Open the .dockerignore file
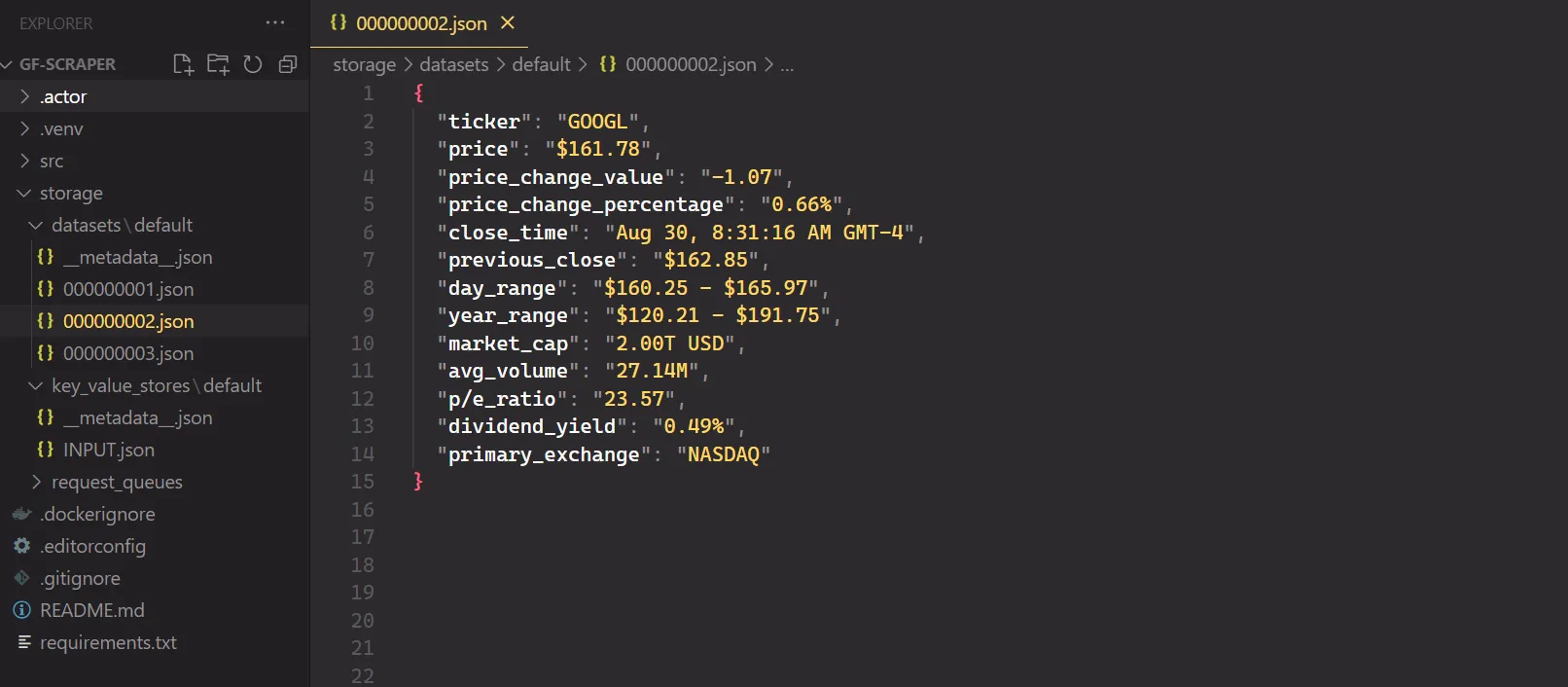This screenshot has width=1568, height=687. click(x=97, y=514)
